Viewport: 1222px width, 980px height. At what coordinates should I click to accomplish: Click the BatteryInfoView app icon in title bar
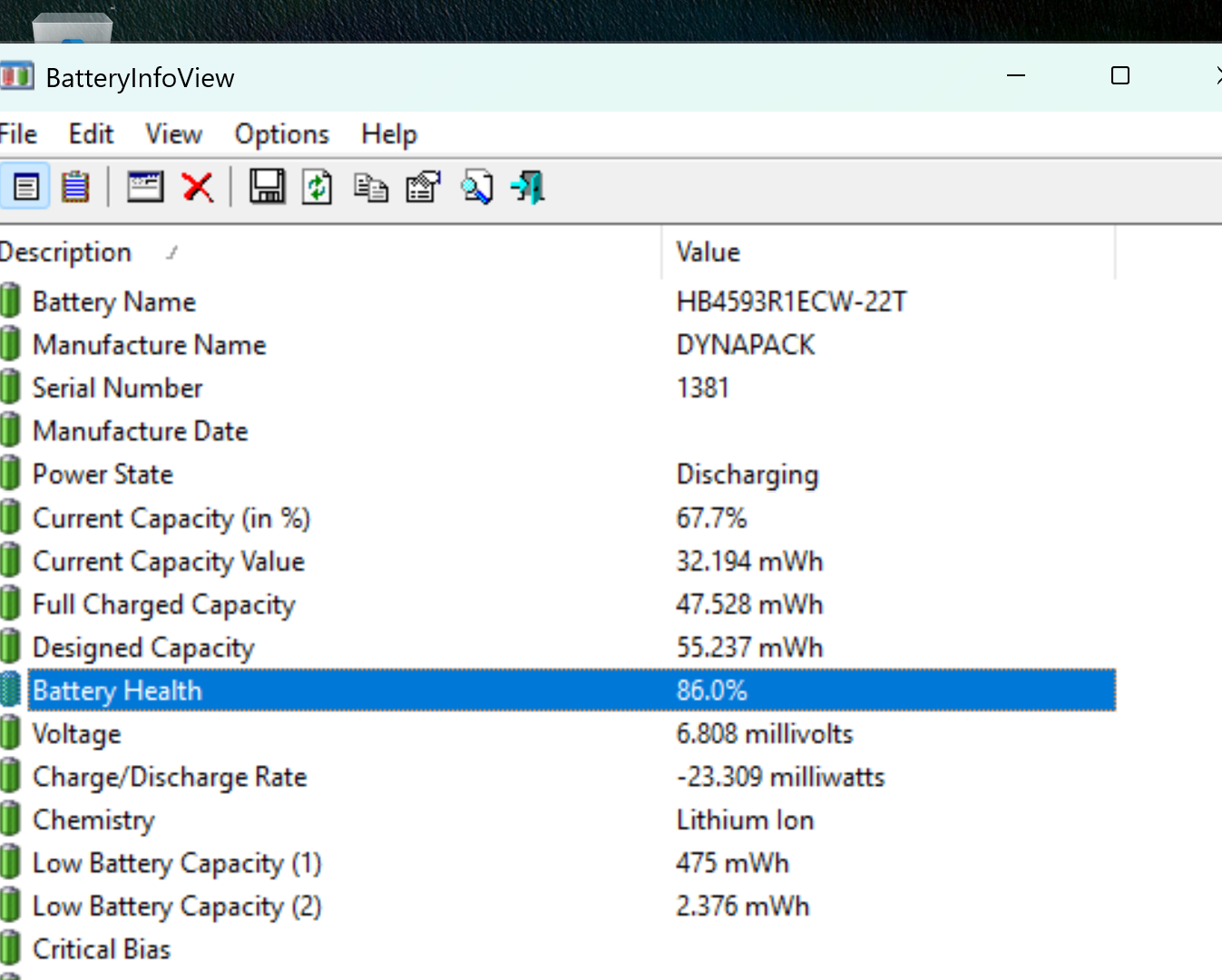tap(15, 77)
